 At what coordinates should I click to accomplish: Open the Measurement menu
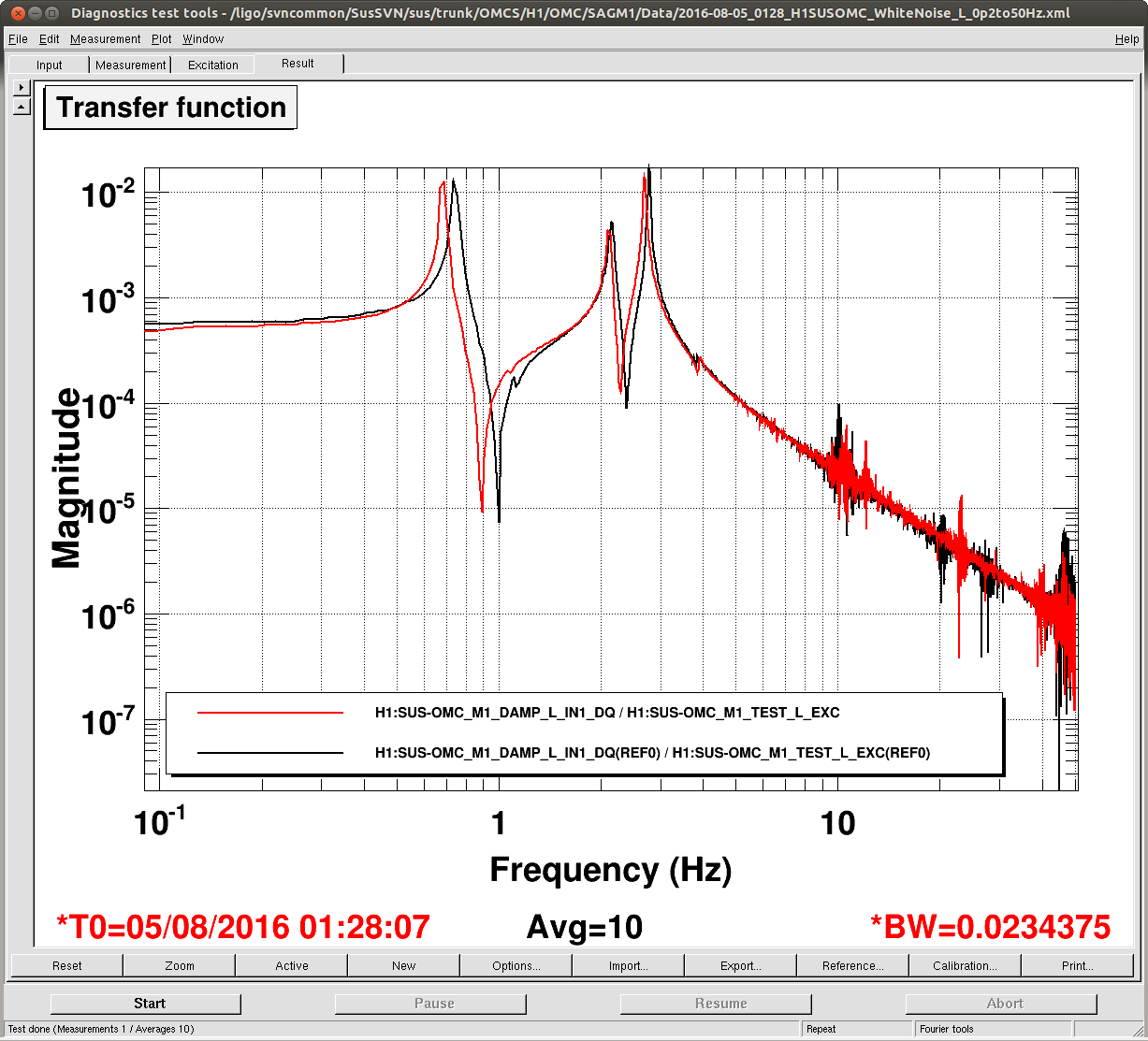[x=105, y=39]
